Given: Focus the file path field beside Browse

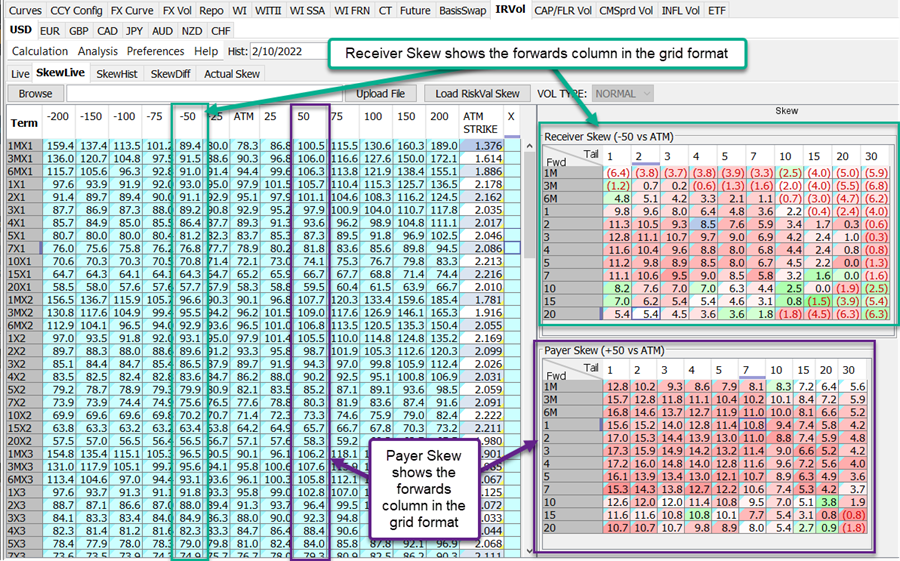Looking at the screenshot, I should pyautogui.click(x=204, y=94).
